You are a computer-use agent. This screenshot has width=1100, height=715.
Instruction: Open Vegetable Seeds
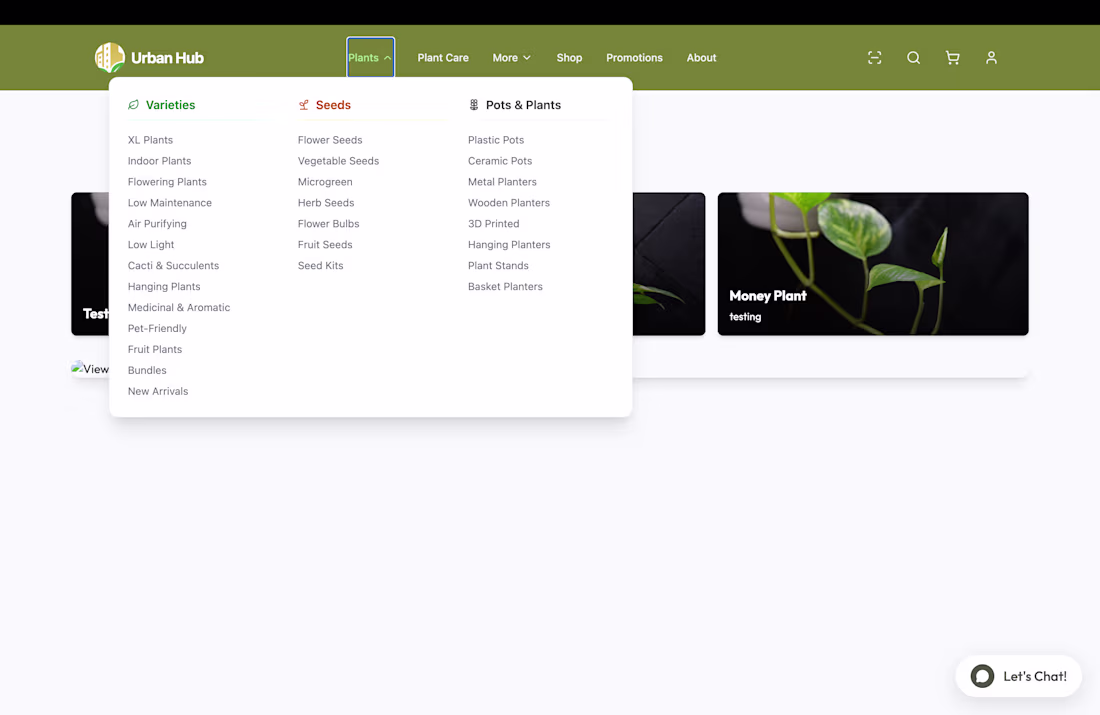point(338,161)
